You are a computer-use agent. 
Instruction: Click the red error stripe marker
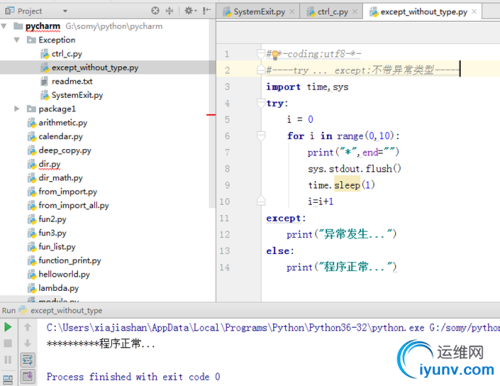(x=211, y=115)
